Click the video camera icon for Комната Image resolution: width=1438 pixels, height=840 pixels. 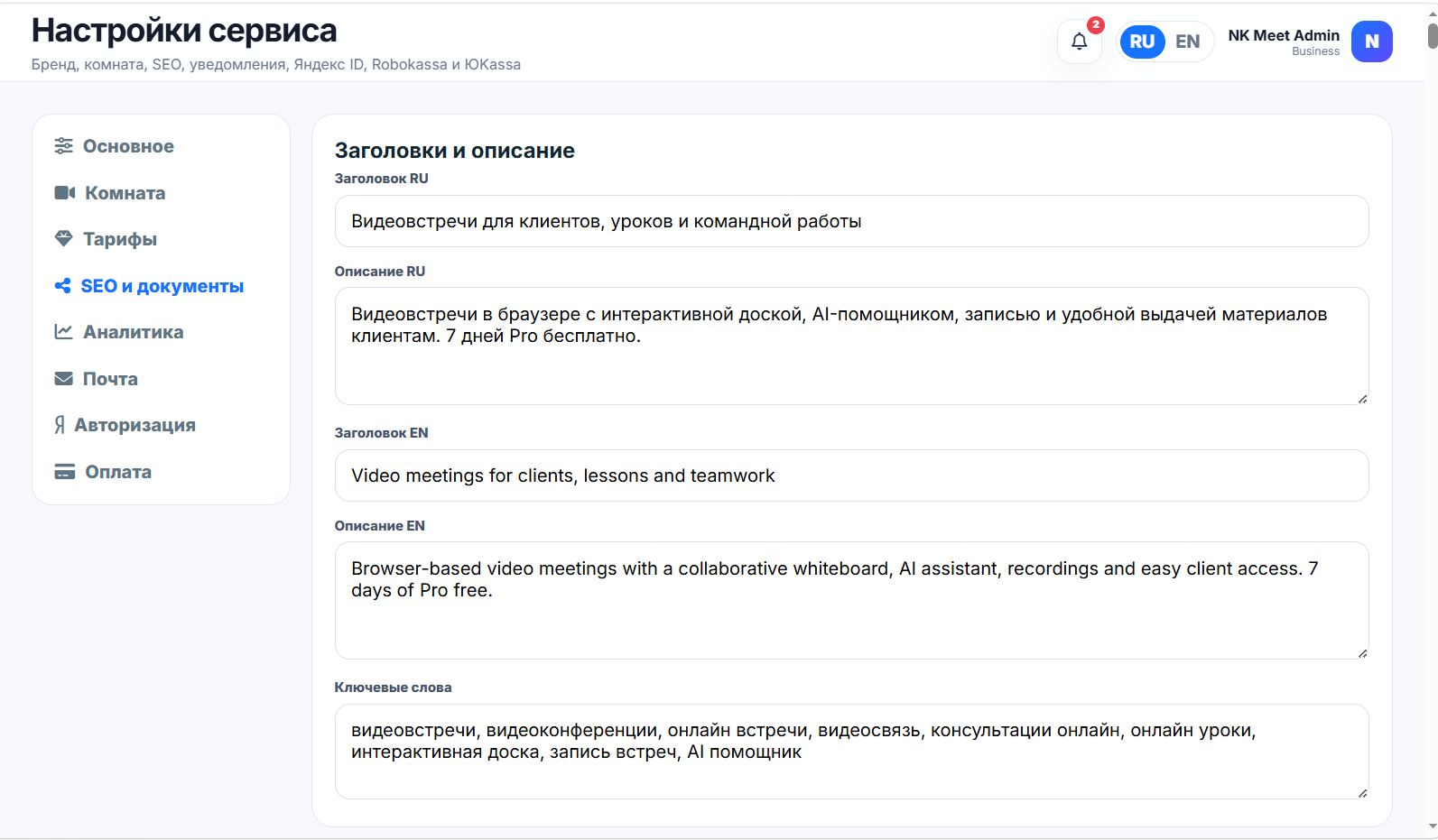[x=64, y=193]
